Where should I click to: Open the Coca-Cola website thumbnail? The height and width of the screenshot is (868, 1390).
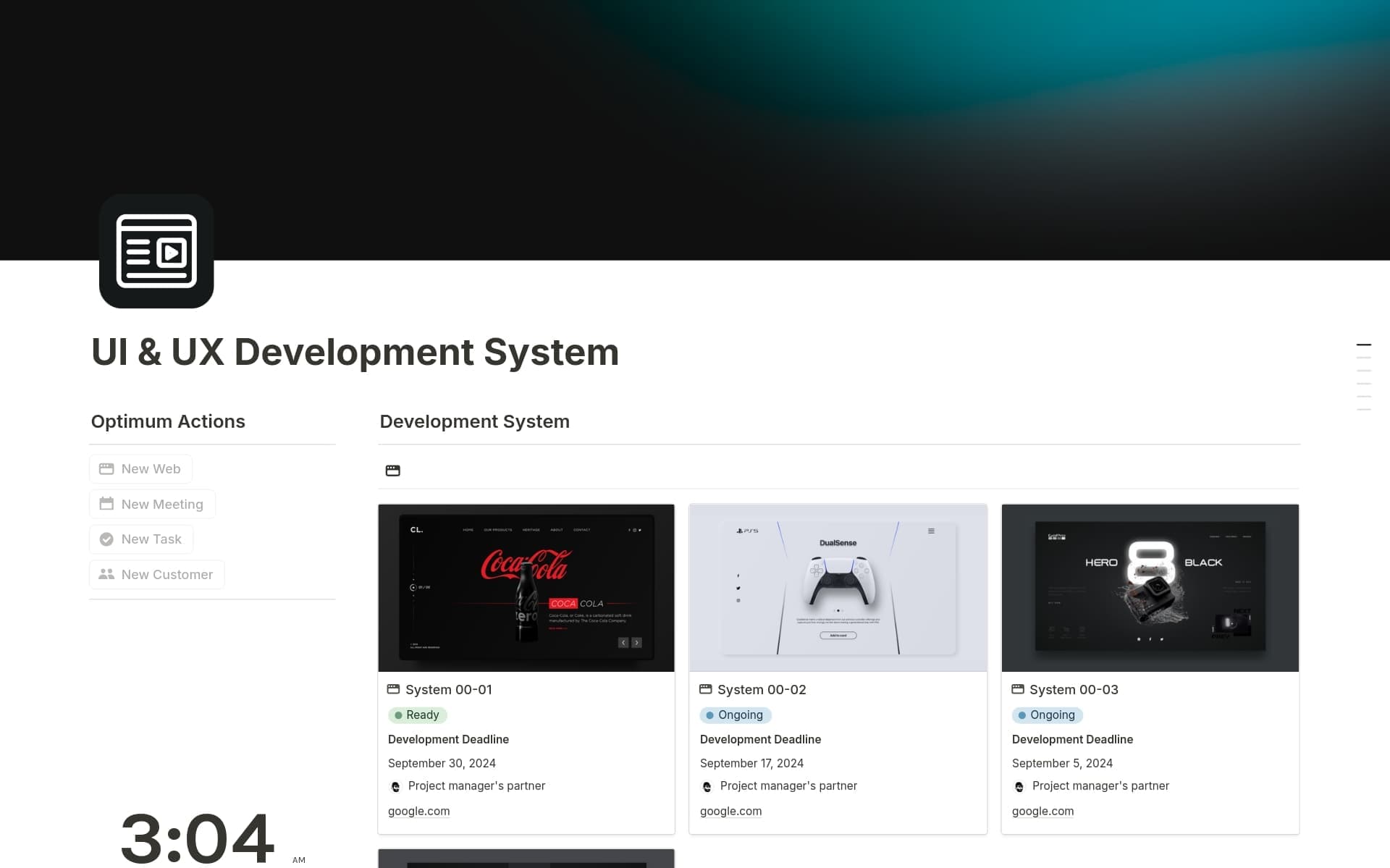526,588
